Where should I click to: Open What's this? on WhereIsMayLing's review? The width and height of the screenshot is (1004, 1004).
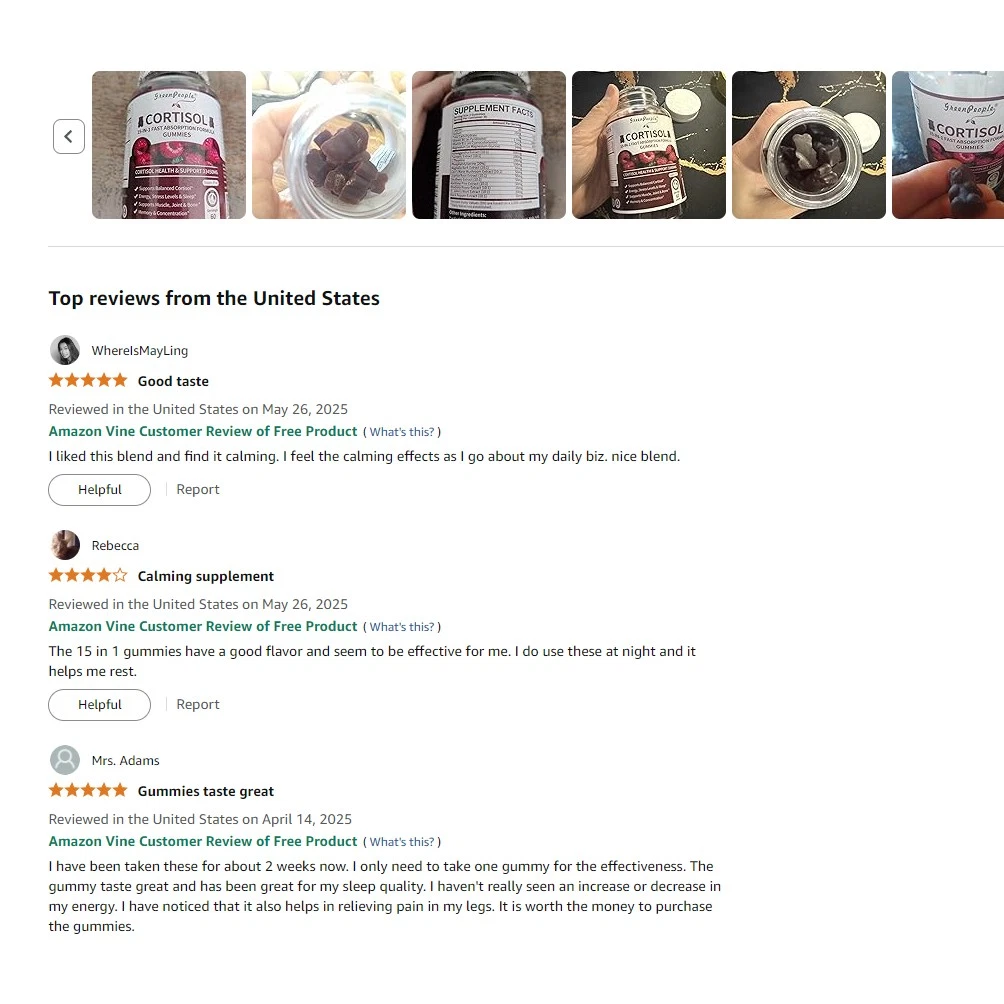coord(401,432)
